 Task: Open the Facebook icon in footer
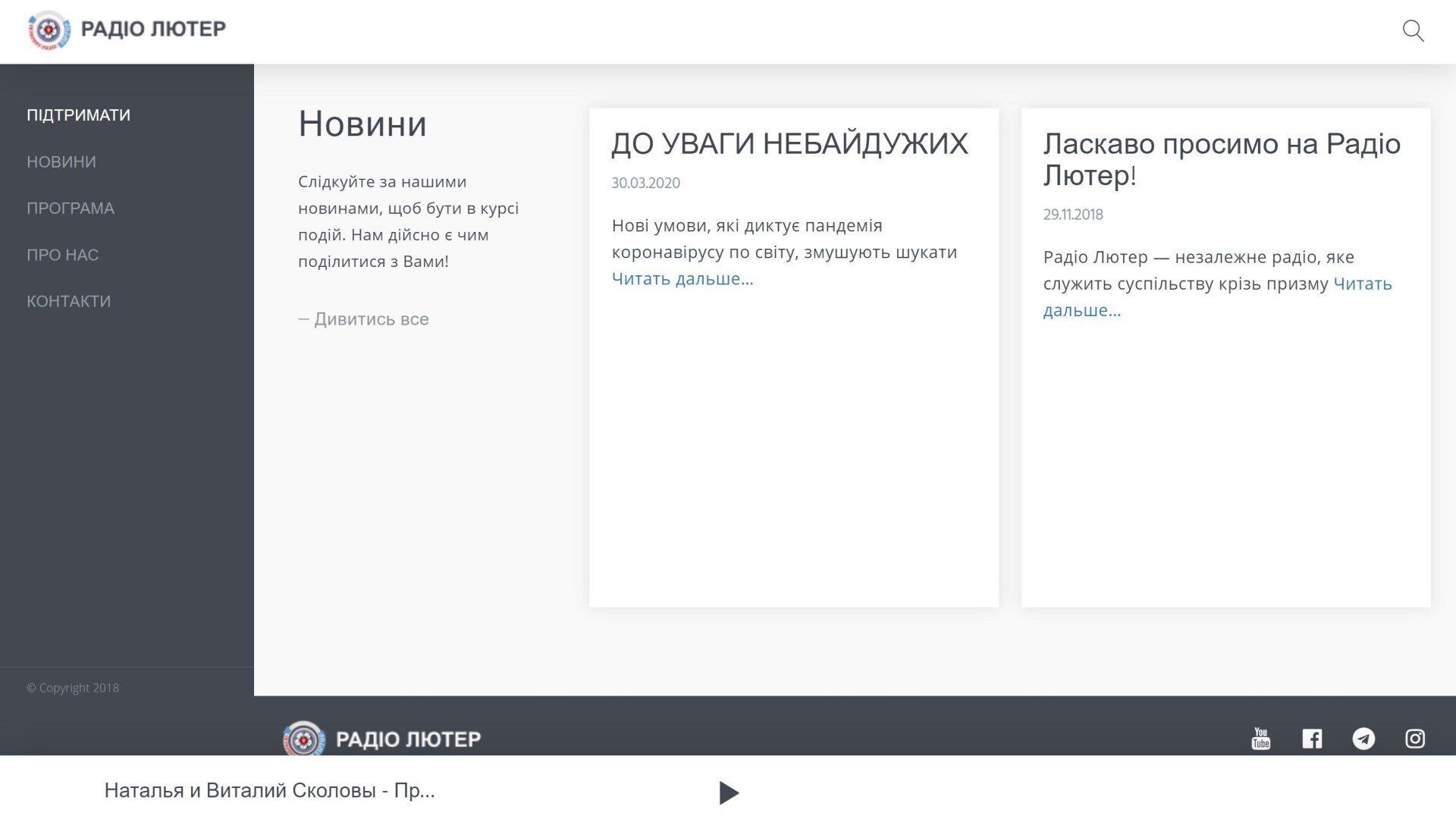[x=1312, y=739]
